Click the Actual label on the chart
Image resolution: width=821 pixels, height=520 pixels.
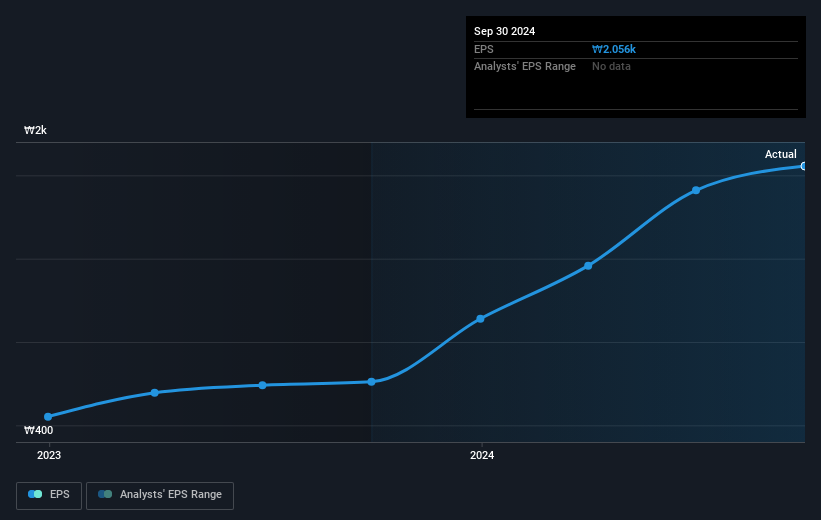[x=781, y=154]
